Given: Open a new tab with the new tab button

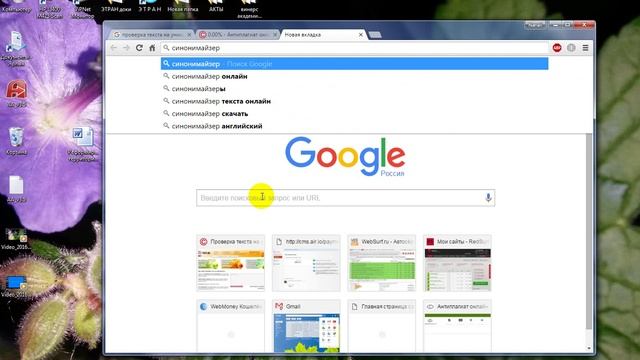Looking at the screenshot, I should tap(375, 35).
